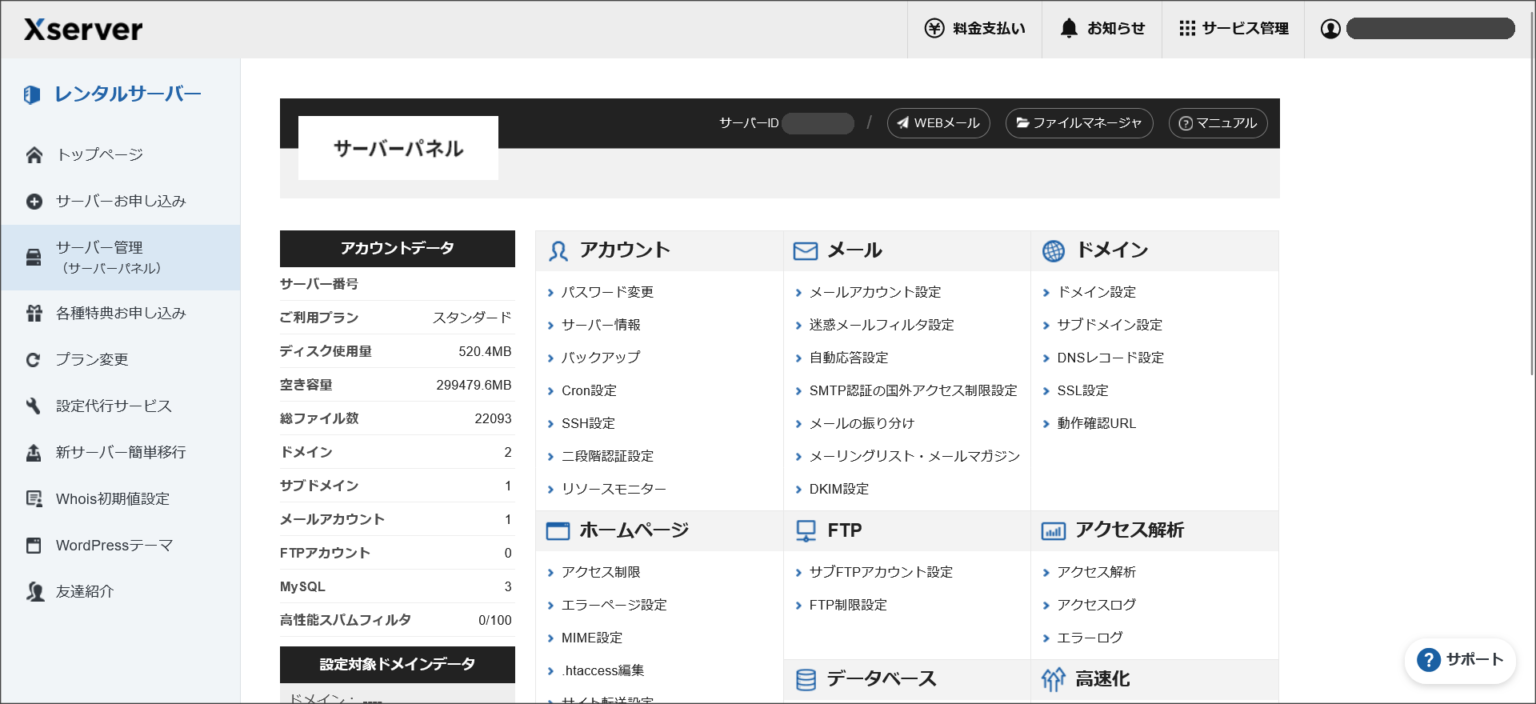Screen dimensions: 1536x704
Task: Go to トップページ in sidebar
Action: point(99,155)
